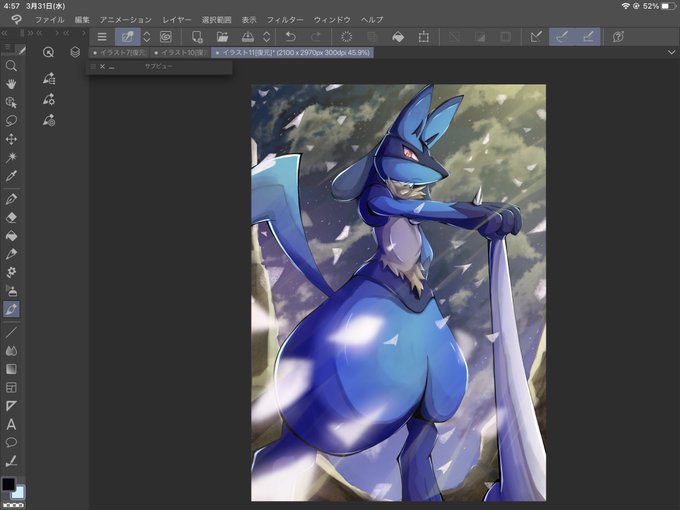Open the hamburger menu in command bar
The height and width of the screenshot is (510, 680).
pos(102,37)
